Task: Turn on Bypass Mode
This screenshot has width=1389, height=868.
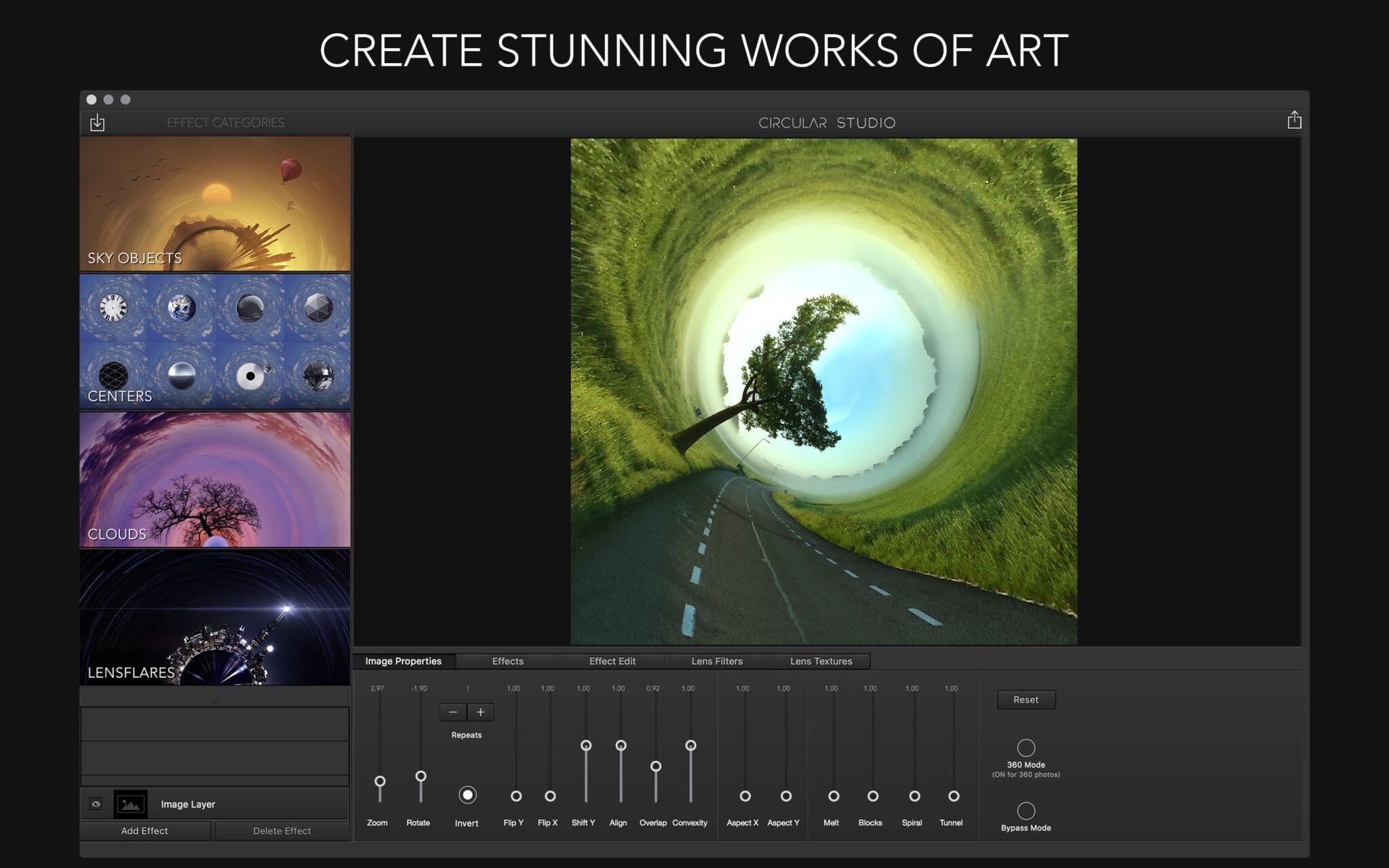Action: (x=1026, y=811)
